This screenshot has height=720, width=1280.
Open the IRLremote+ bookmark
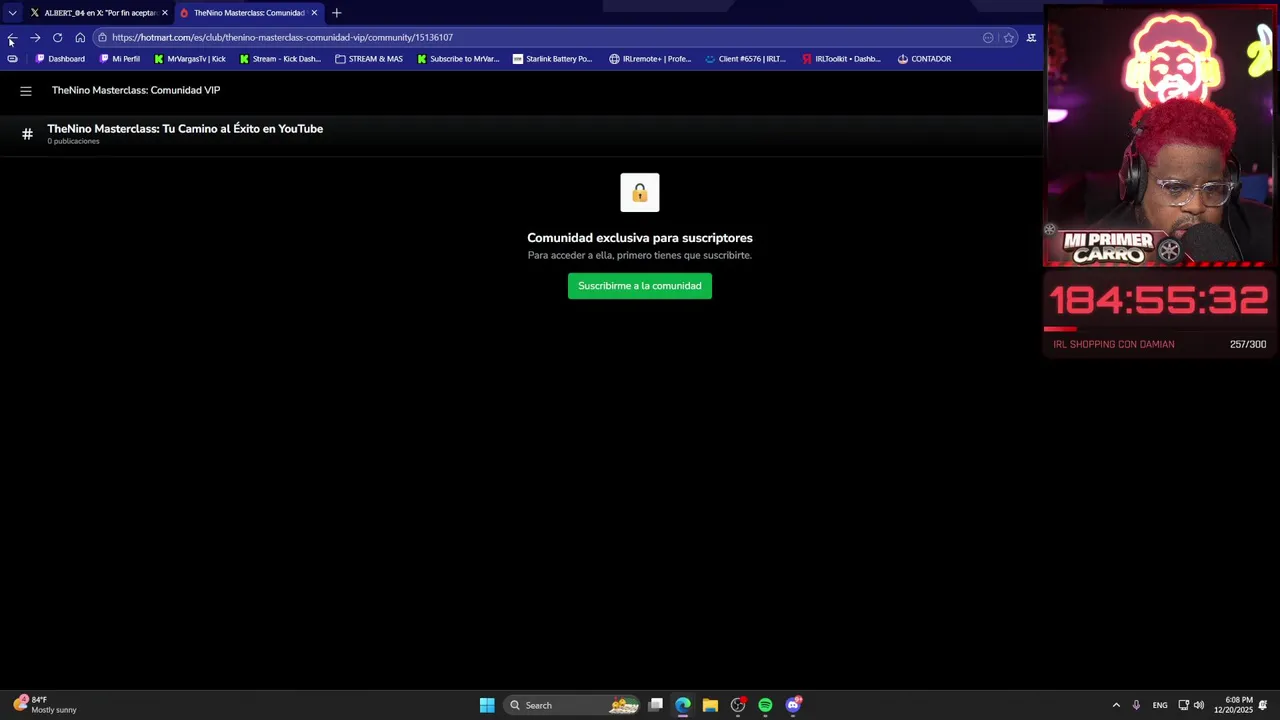coord(650,59)
